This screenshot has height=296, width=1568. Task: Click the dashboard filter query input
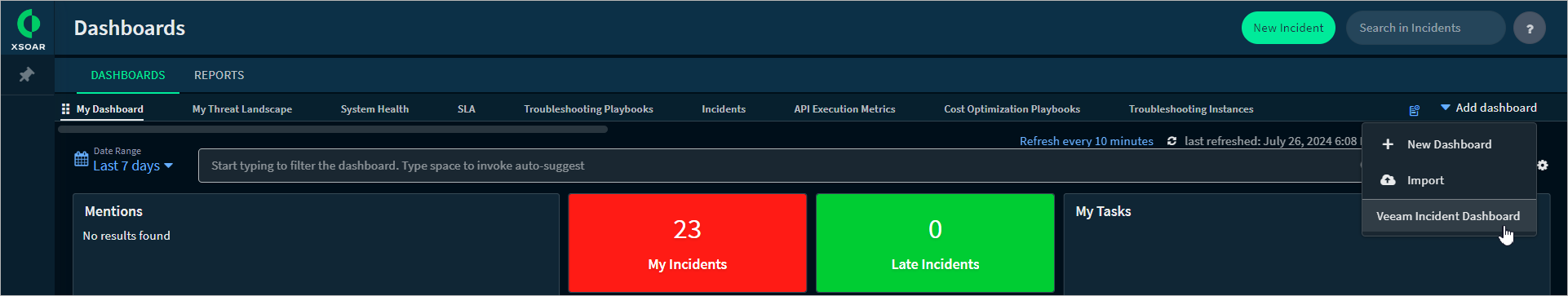point(779,166)
